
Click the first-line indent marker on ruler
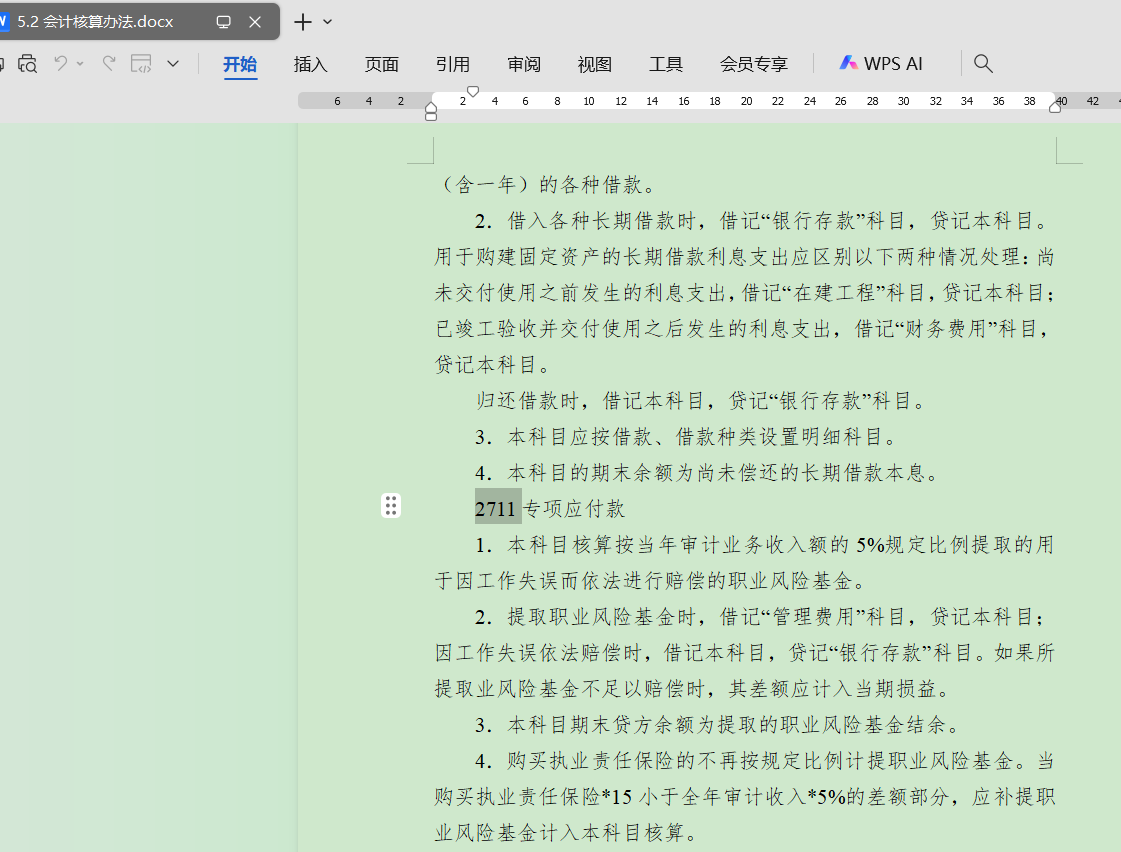[473, 92]
